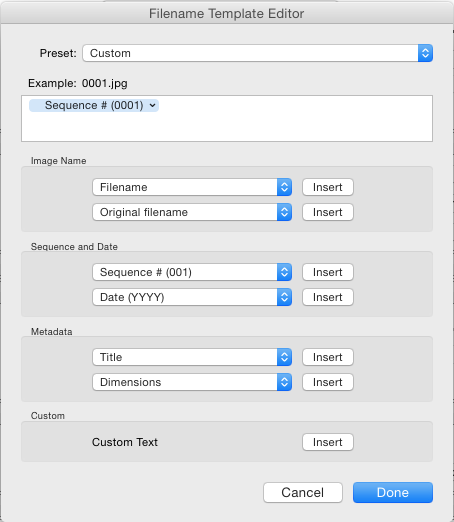Cancel the Filename Template Editor
Viewport: 454px width, 522px height.
[x=303, y=493]
